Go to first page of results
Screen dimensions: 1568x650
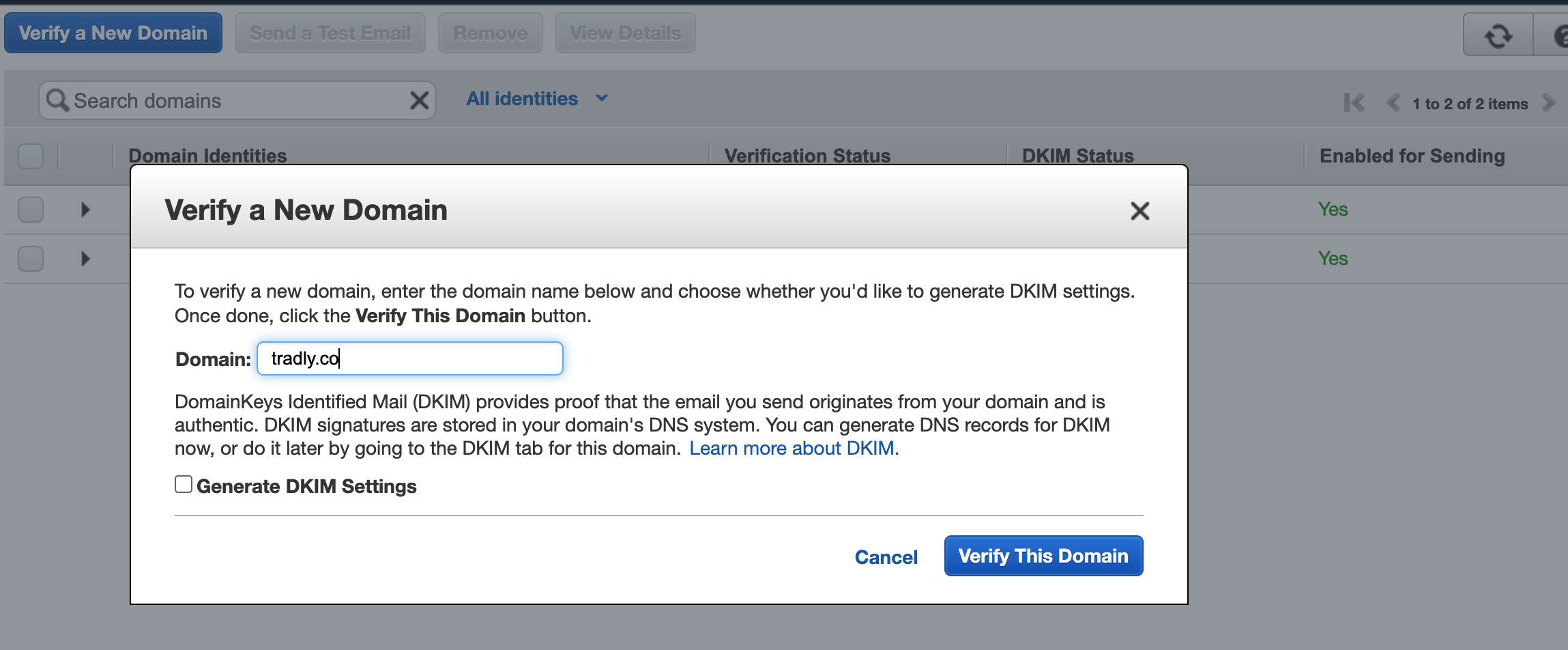(1354, 103)
